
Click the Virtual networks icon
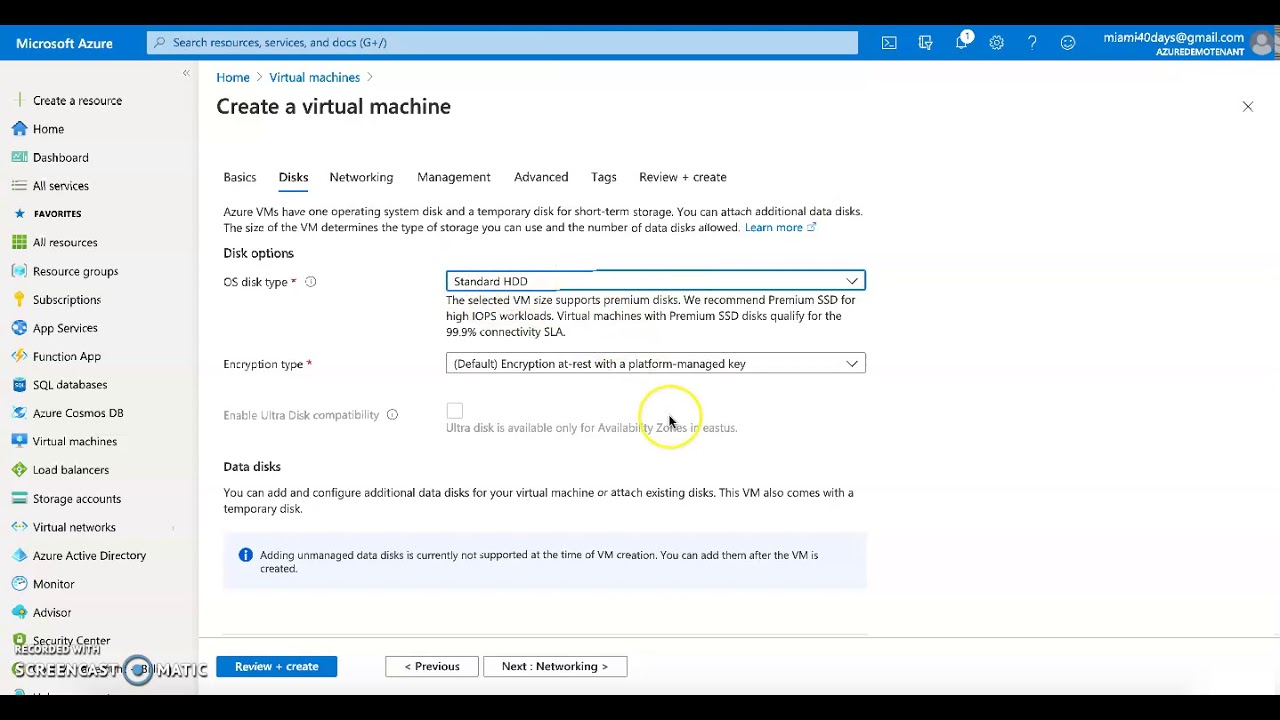tap(19, 527)
